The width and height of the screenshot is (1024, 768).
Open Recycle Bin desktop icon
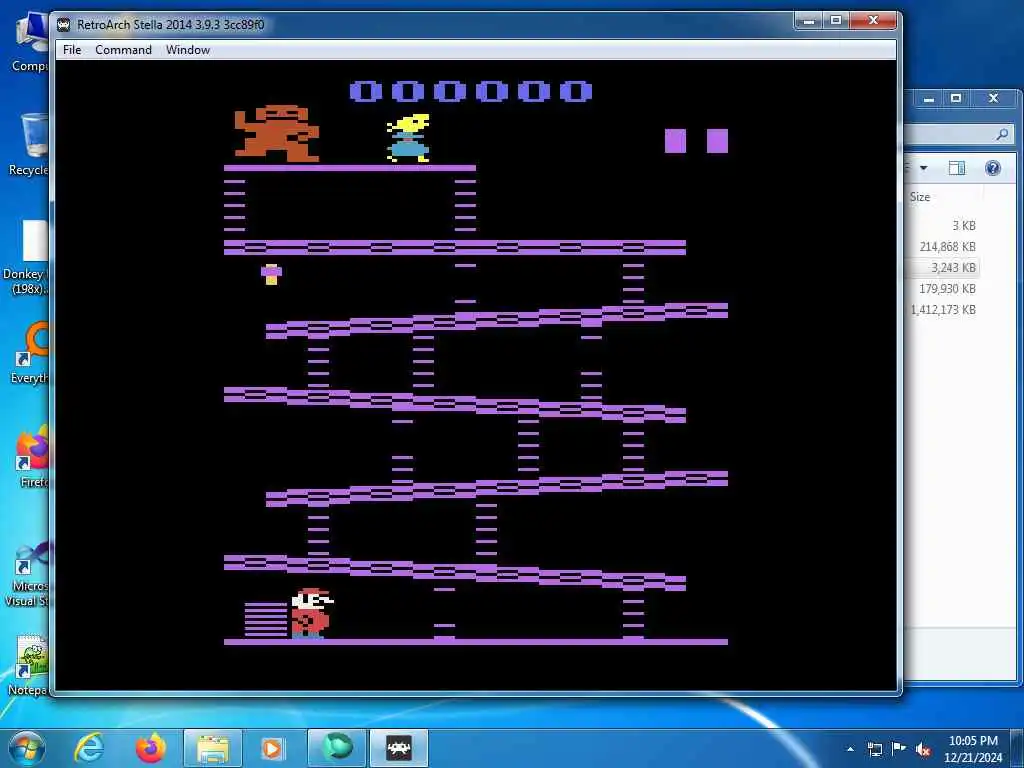29,145
